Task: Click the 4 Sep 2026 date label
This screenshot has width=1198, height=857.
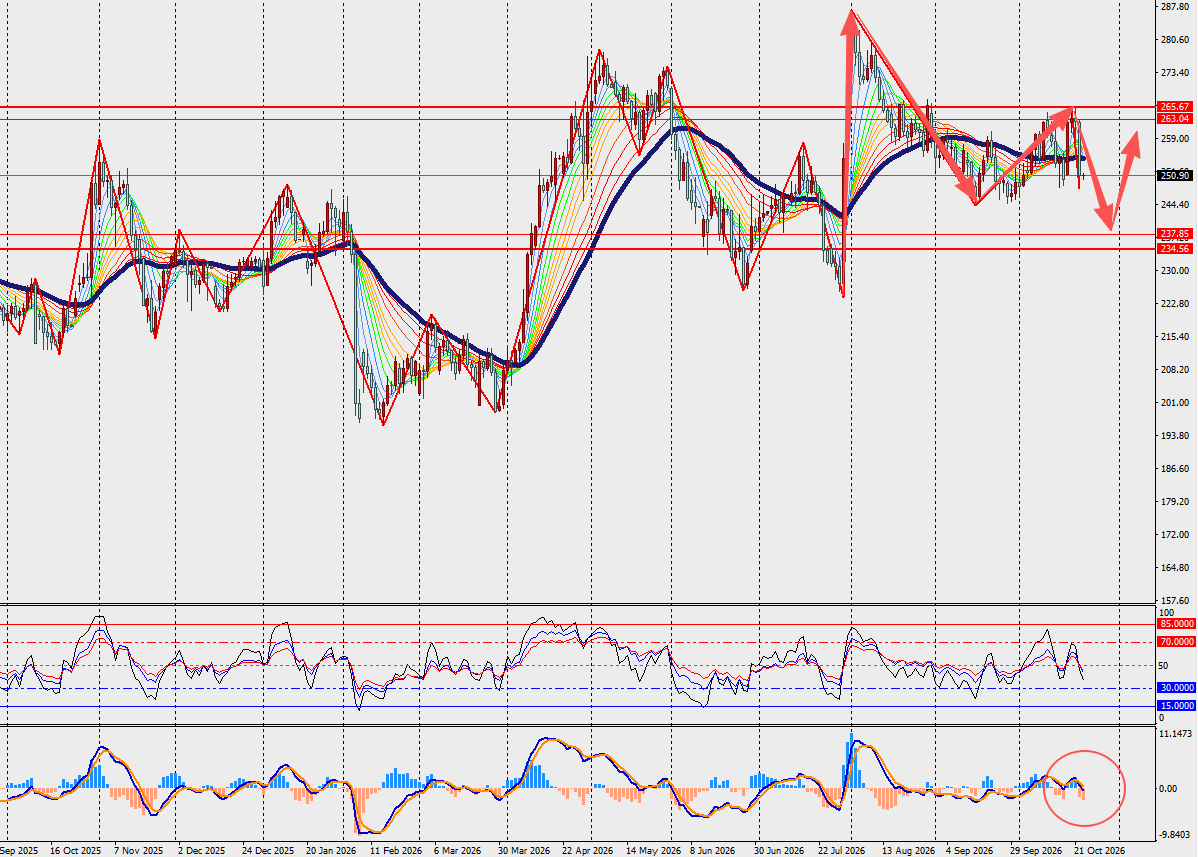Action: [970, 850]
